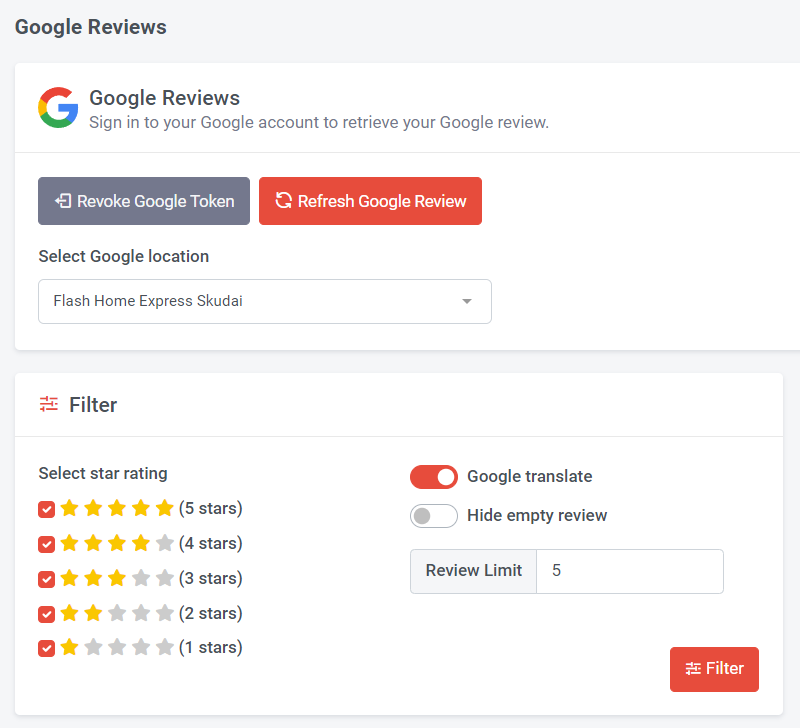Enable the Hide empty review switch
Screen dimensions: 800x728
(434, 516)
